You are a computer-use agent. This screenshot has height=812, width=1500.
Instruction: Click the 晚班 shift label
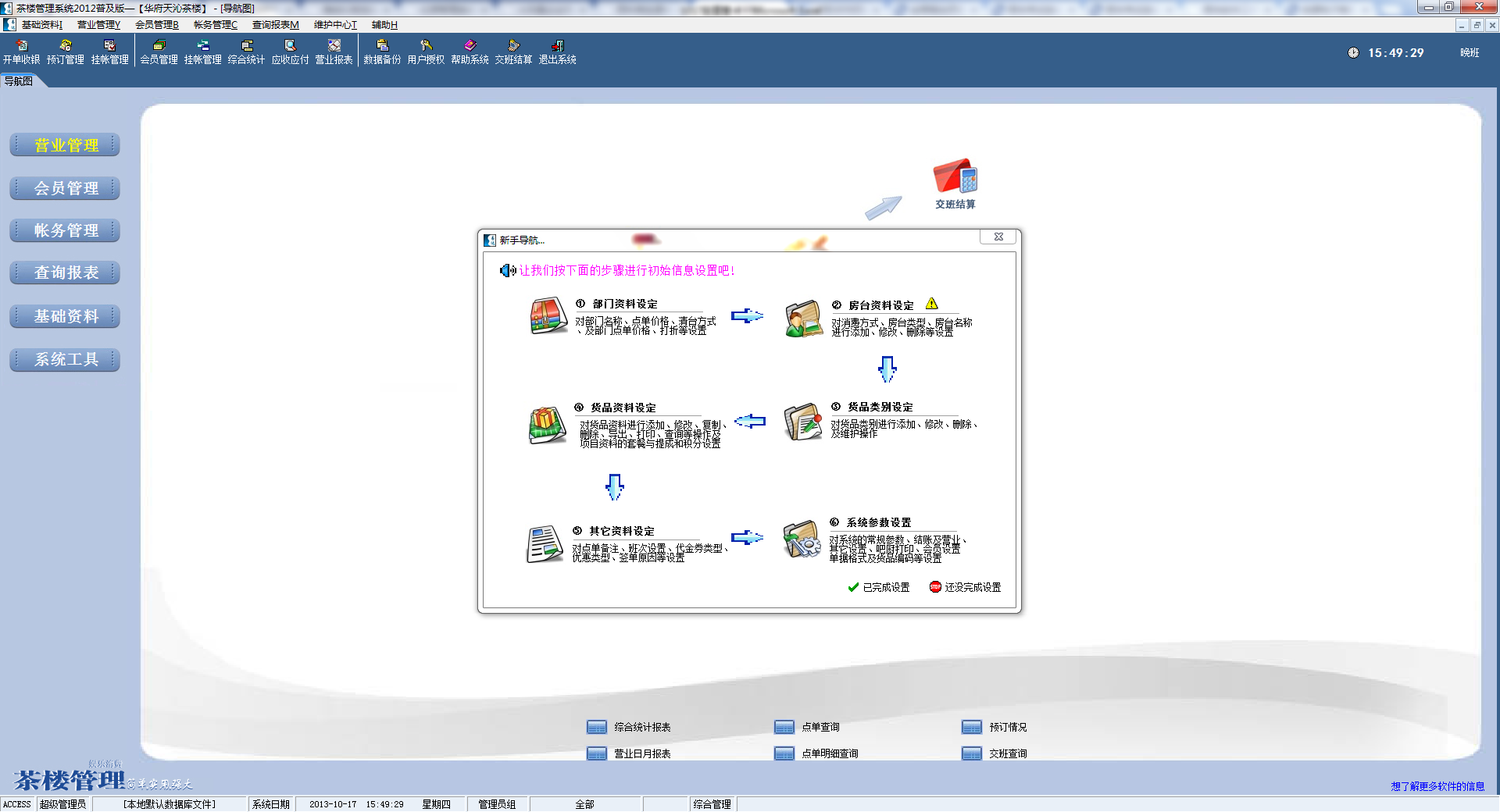click(x=1470, y=53)
